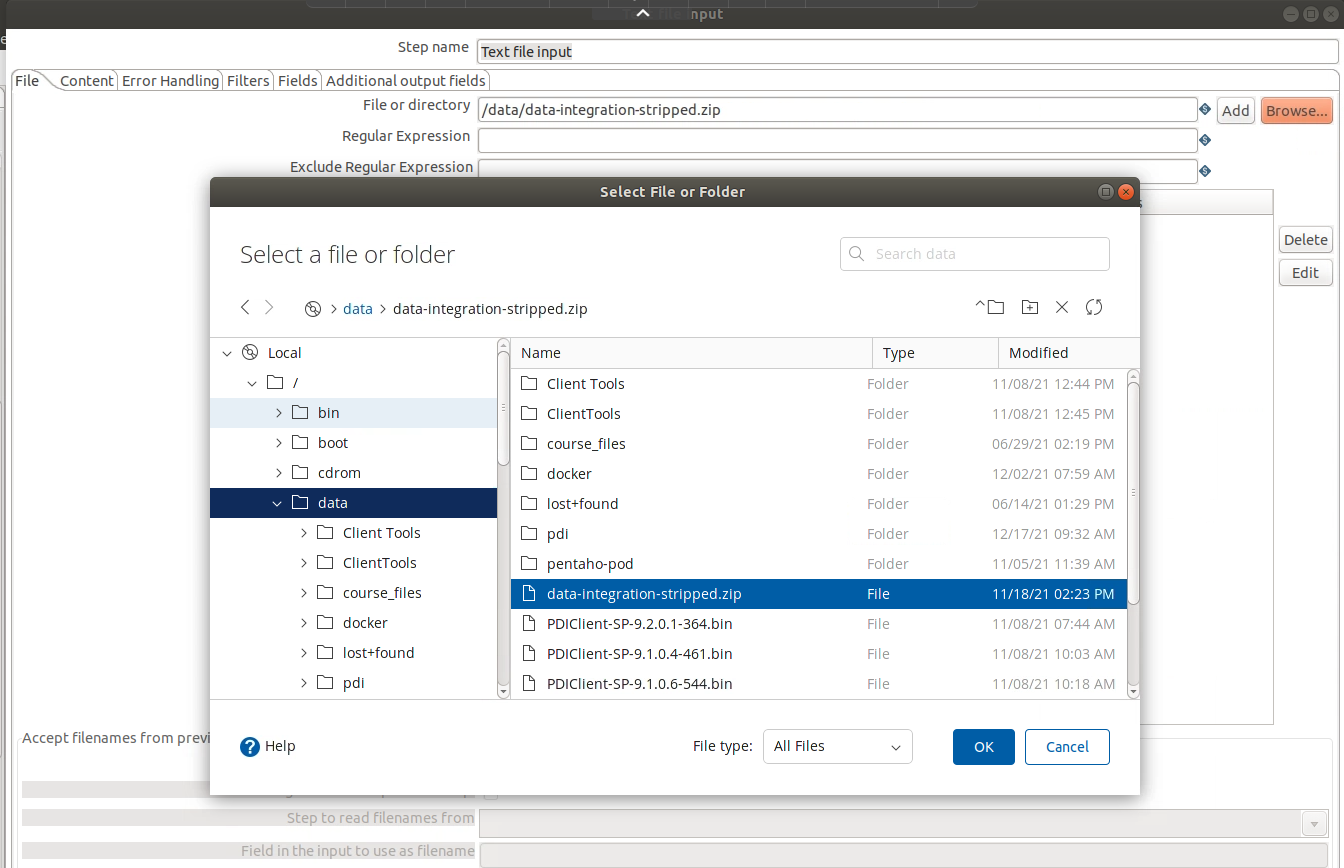Viewport: 1344px width, 868px height.
Task: Click the Help question mark icon
Action: tap(250, 747)
